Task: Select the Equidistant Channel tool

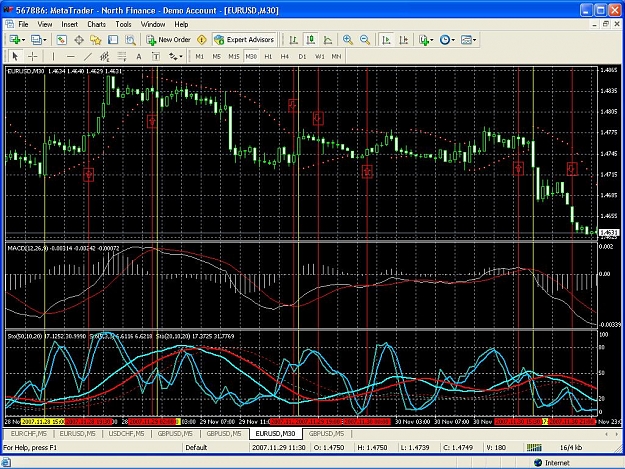Action: click(105, 57)
